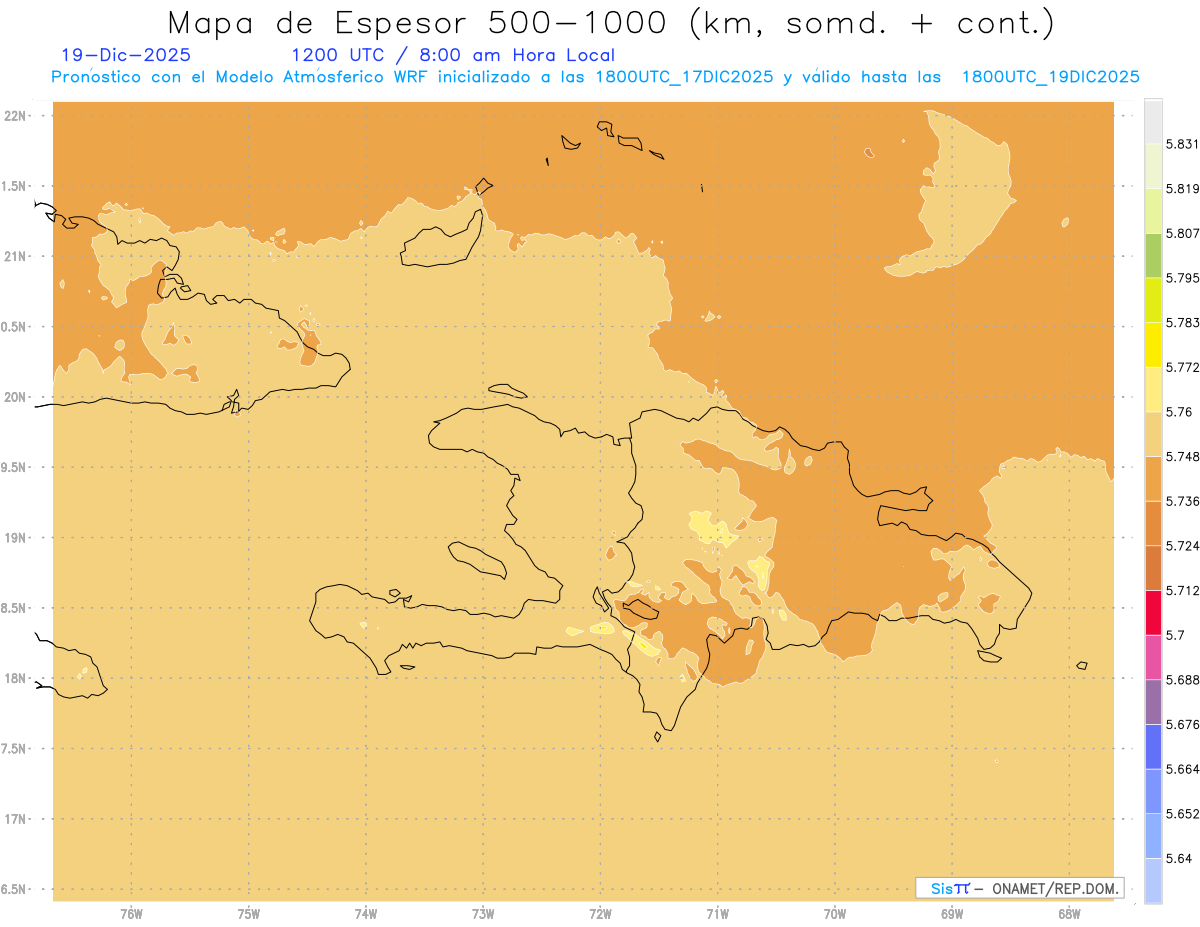Image resolution: width=1200 pixels, height=927 pixels.
Task: Click the legend value '5.783'
Action: [x=1182, y=323]
